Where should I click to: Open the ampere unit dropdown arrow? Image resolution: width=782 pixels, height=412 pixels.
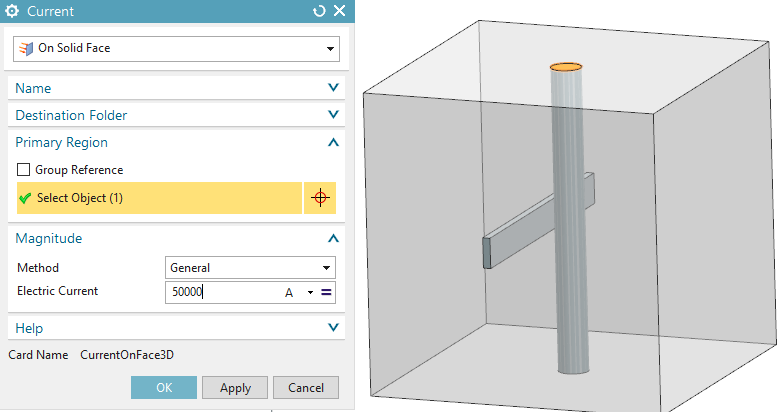point(310,292)
